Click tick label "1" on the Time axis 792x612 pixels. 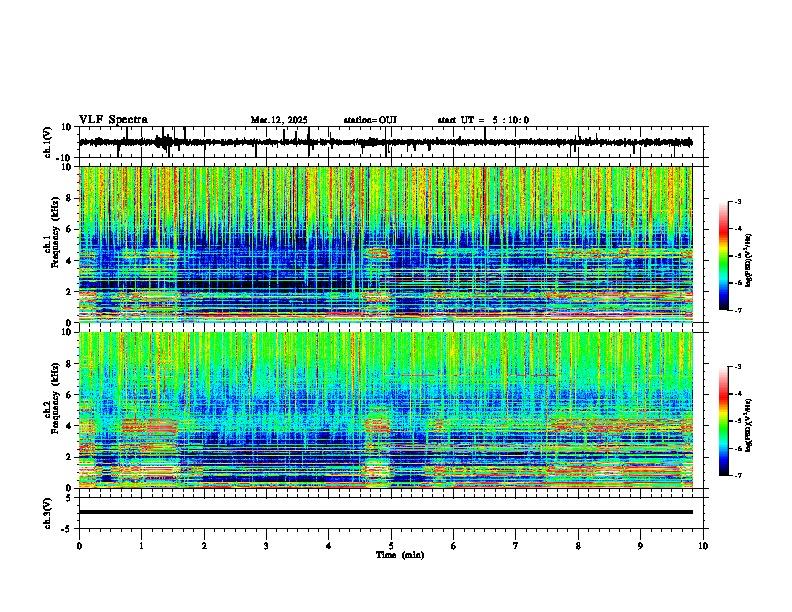[141, 546]
